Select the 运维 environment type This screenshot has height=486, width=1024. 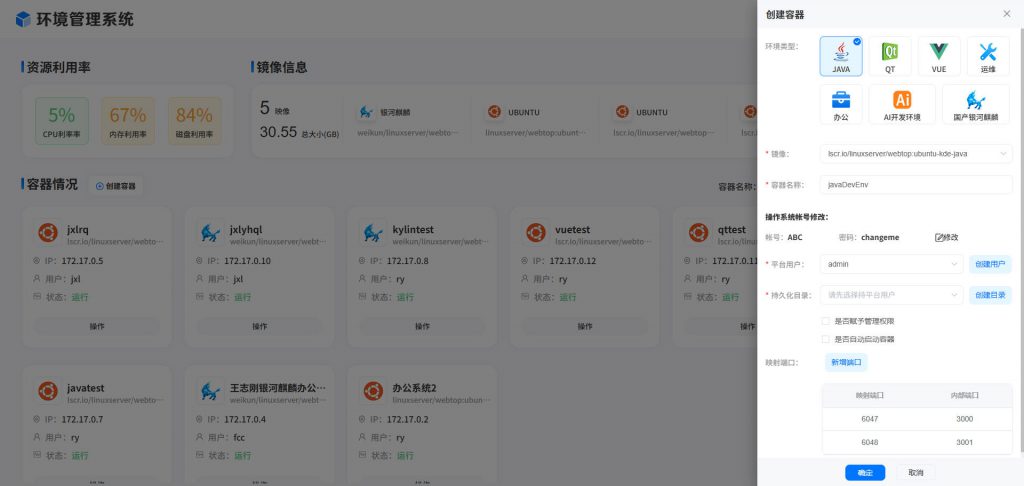(x=987, y=57)
